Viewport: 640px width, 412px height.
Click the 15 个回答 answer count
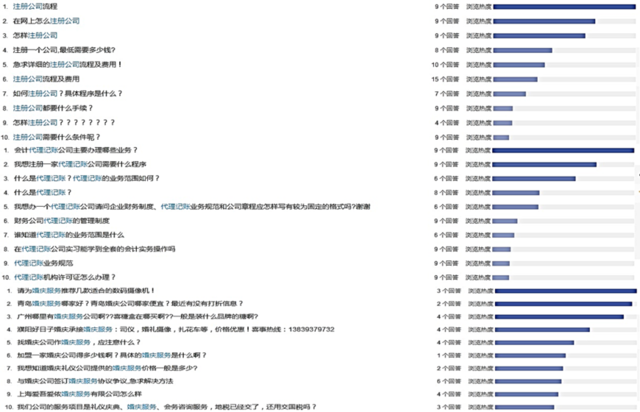[446, 78]
